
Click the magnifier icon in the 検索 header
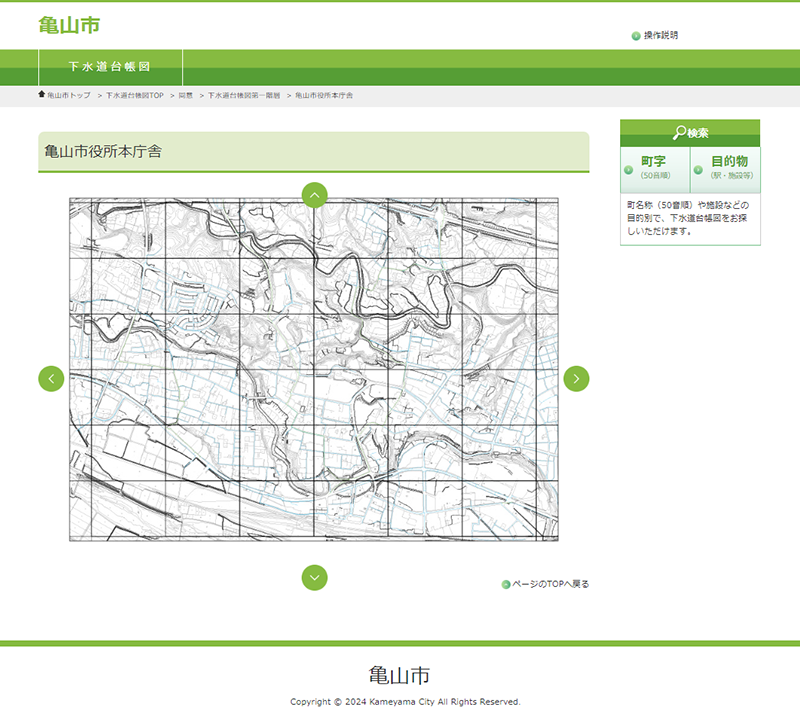pos(679,133)
